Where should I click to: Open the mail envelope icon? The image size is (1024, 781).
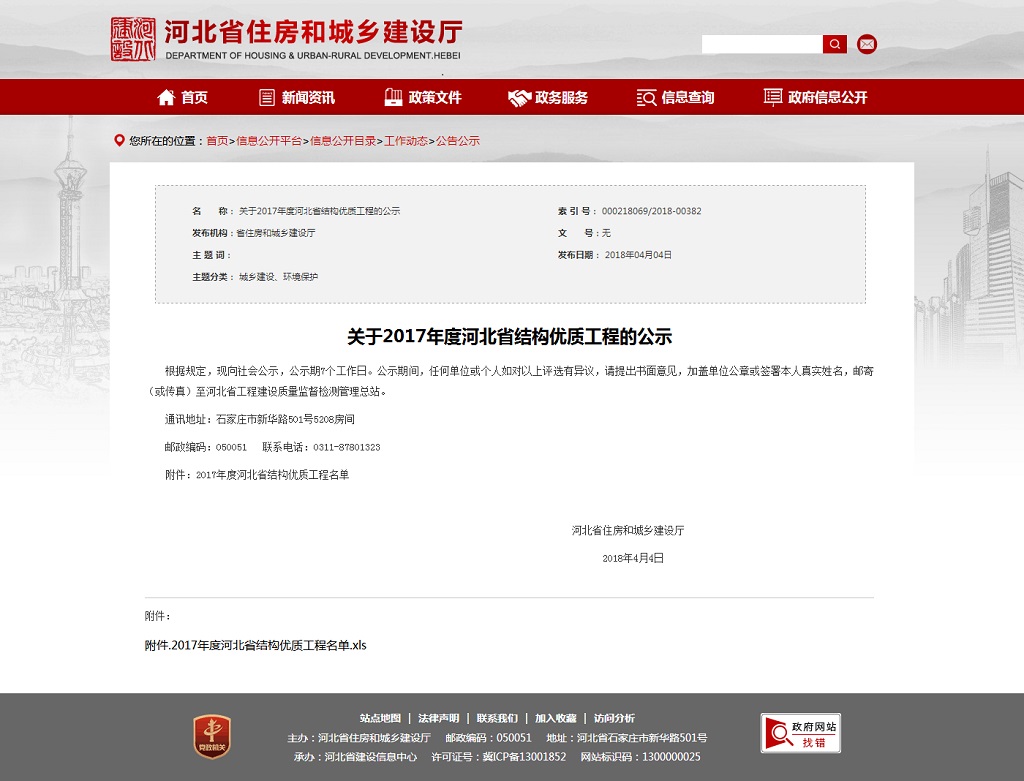(867, 44)
